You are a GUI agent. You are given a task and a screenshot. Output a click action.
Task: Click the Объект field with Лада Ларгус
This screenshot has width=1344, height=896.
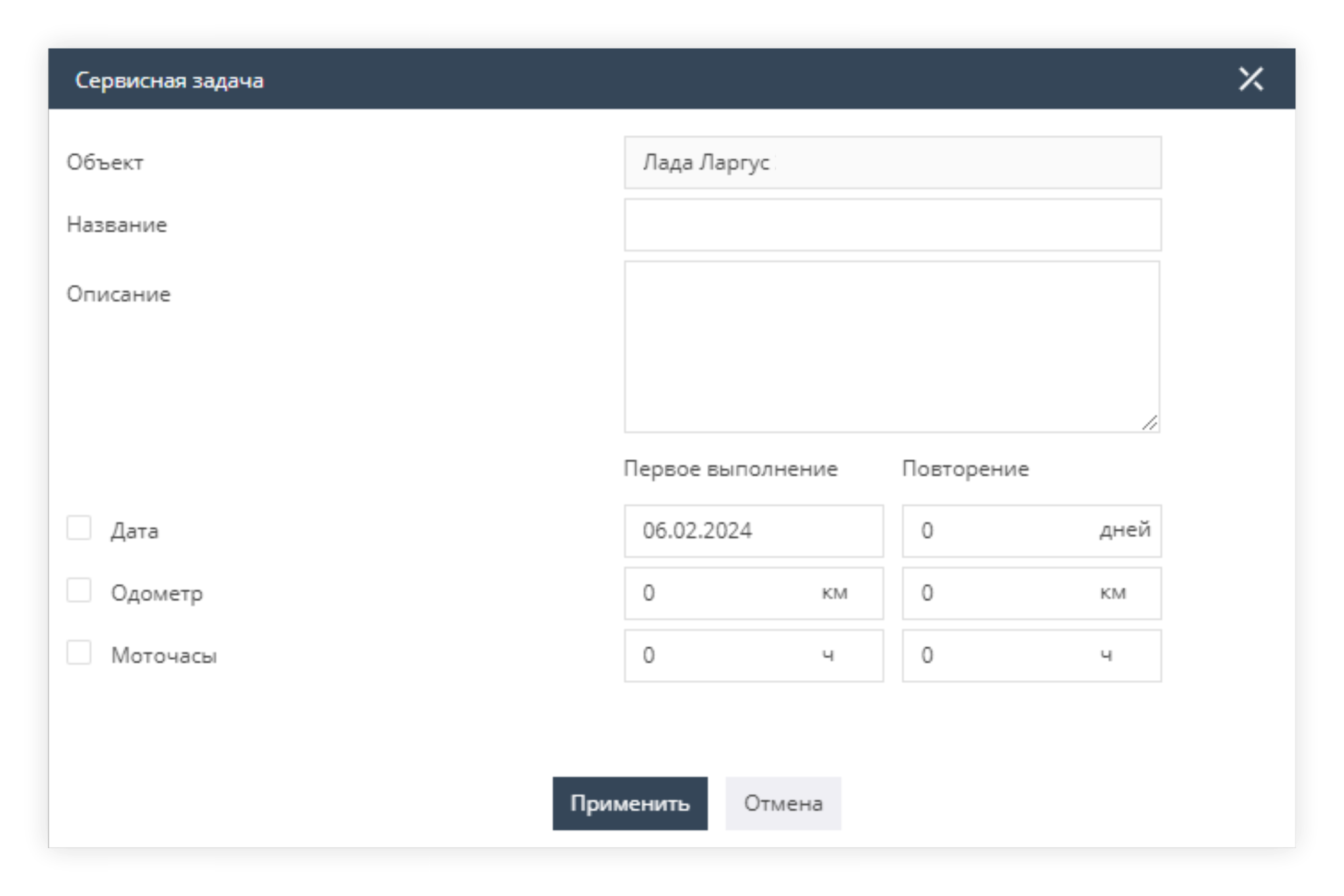coord(892,163)
